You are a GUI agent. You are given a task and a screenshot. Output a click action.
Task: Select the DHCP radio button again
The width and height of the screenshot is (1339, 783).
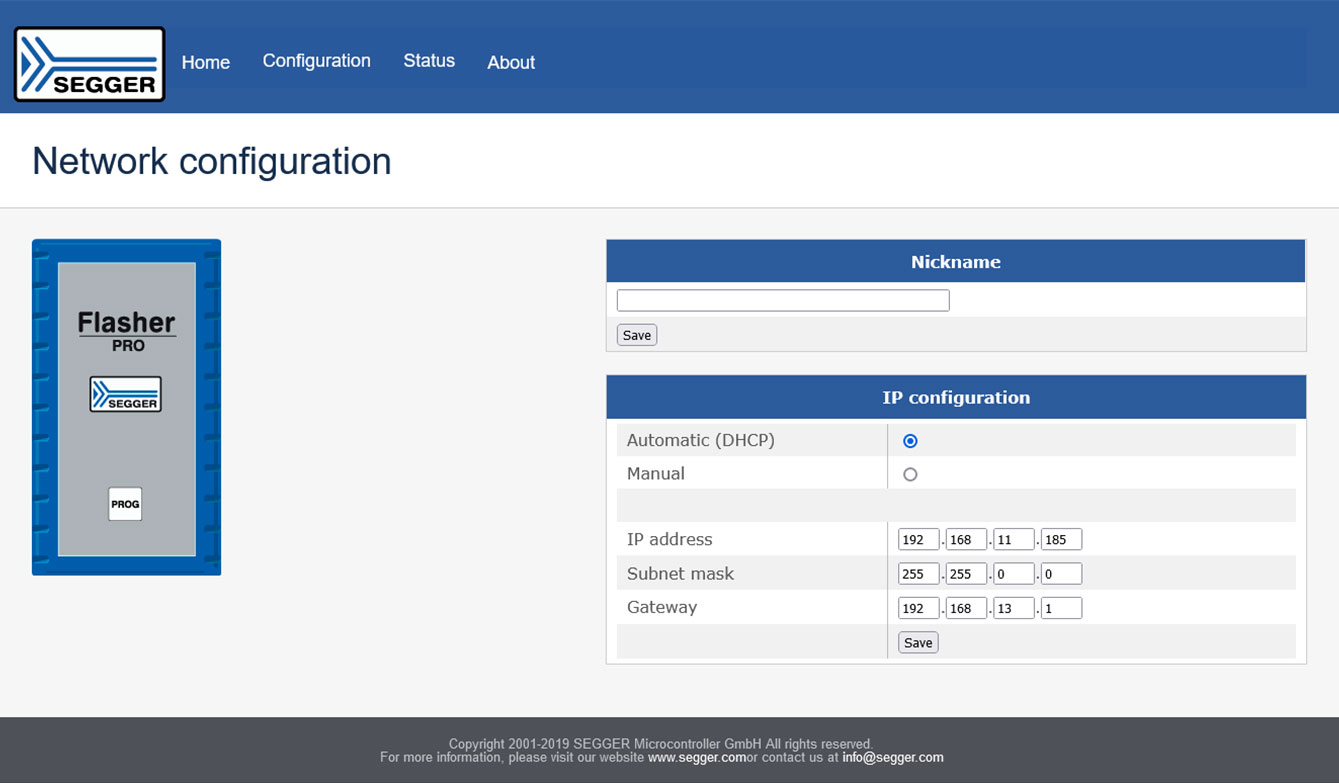tap(910, 440)
